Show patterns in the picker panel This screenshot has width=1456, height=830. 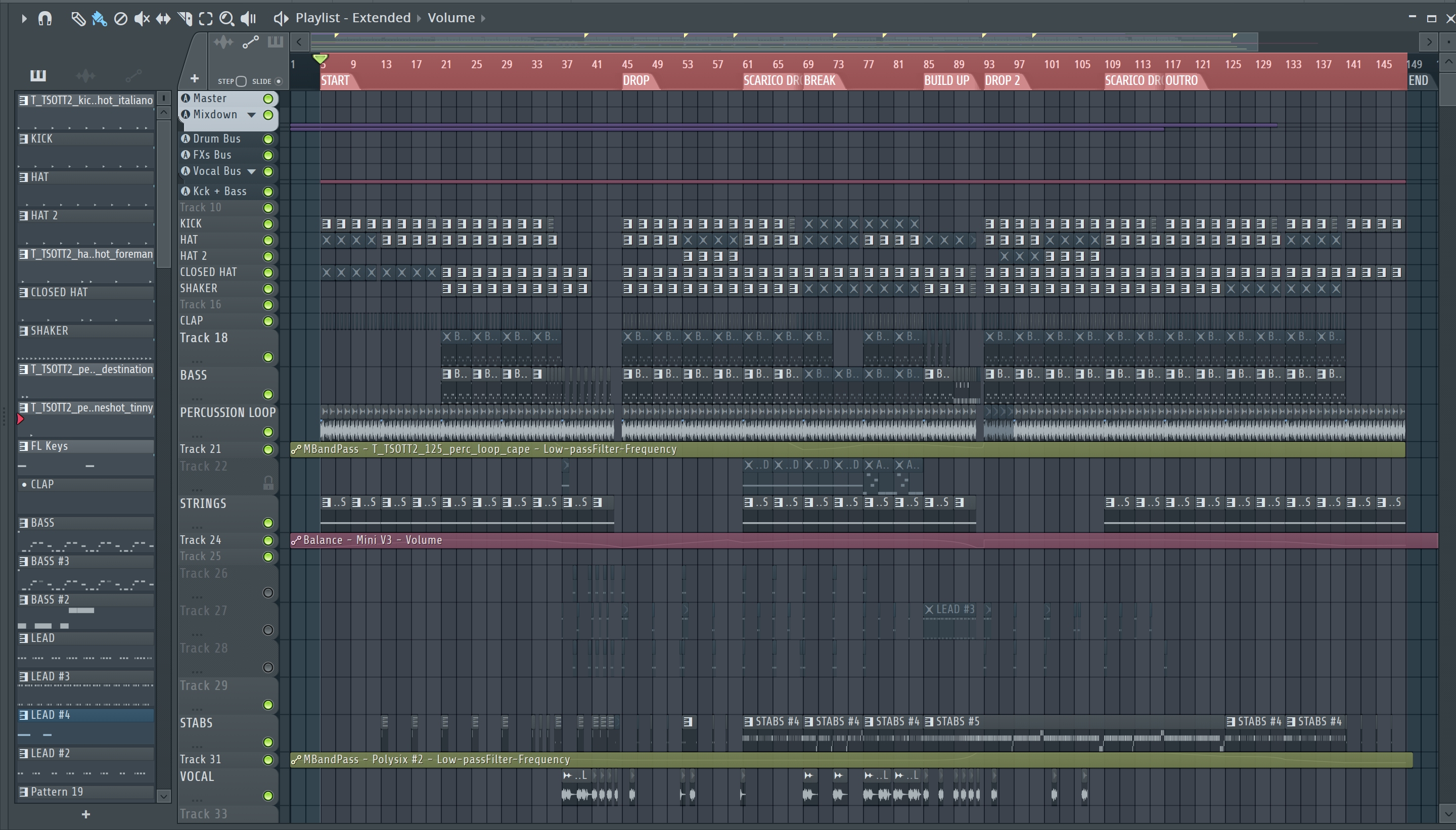pos(38,75)
